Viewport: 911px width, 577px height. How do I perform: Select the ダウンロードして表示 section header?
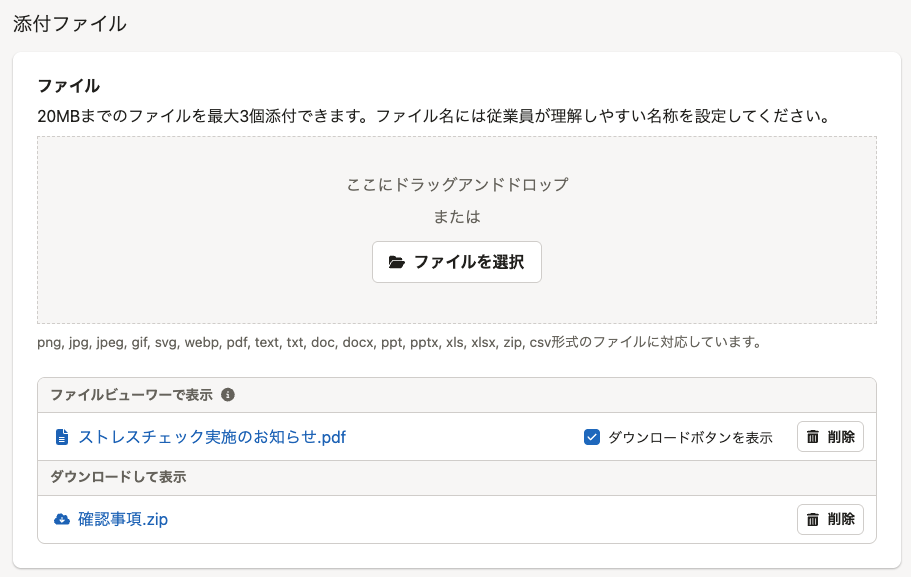[118, 477]
